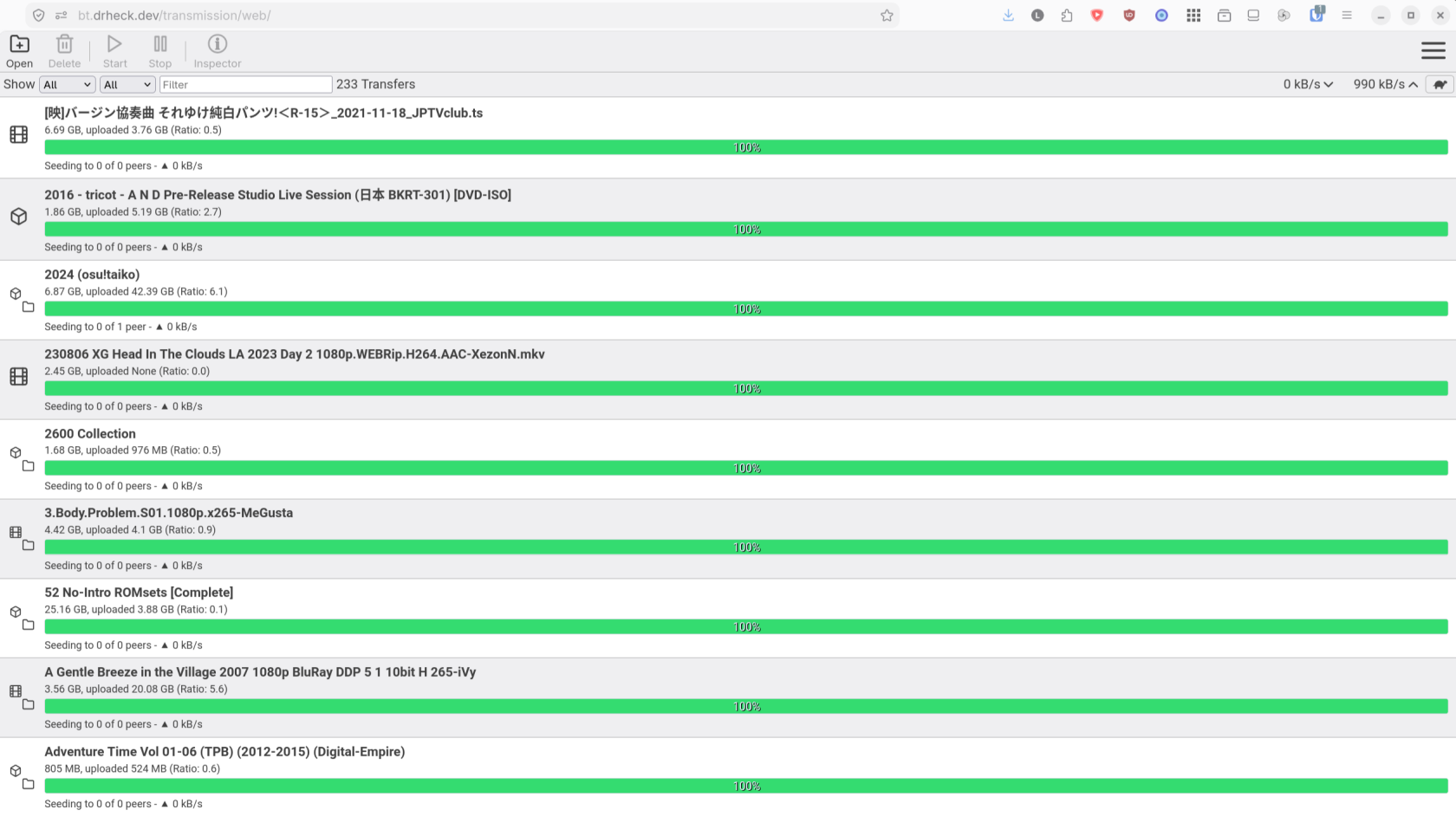Screen dimensions: 1456x816
Task: Open the browser extensions puzzle icon
Action: 1067,16
